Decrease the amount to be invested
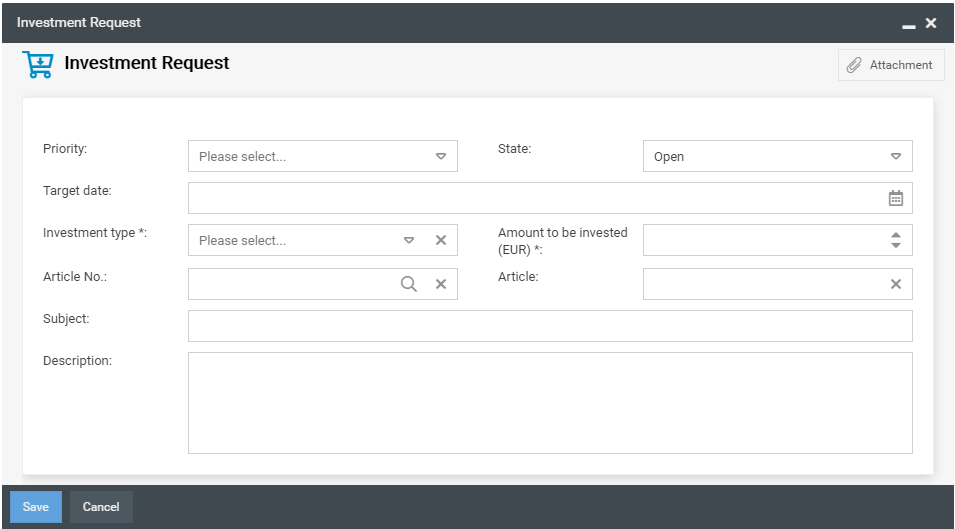 click(x=896, y=245)
